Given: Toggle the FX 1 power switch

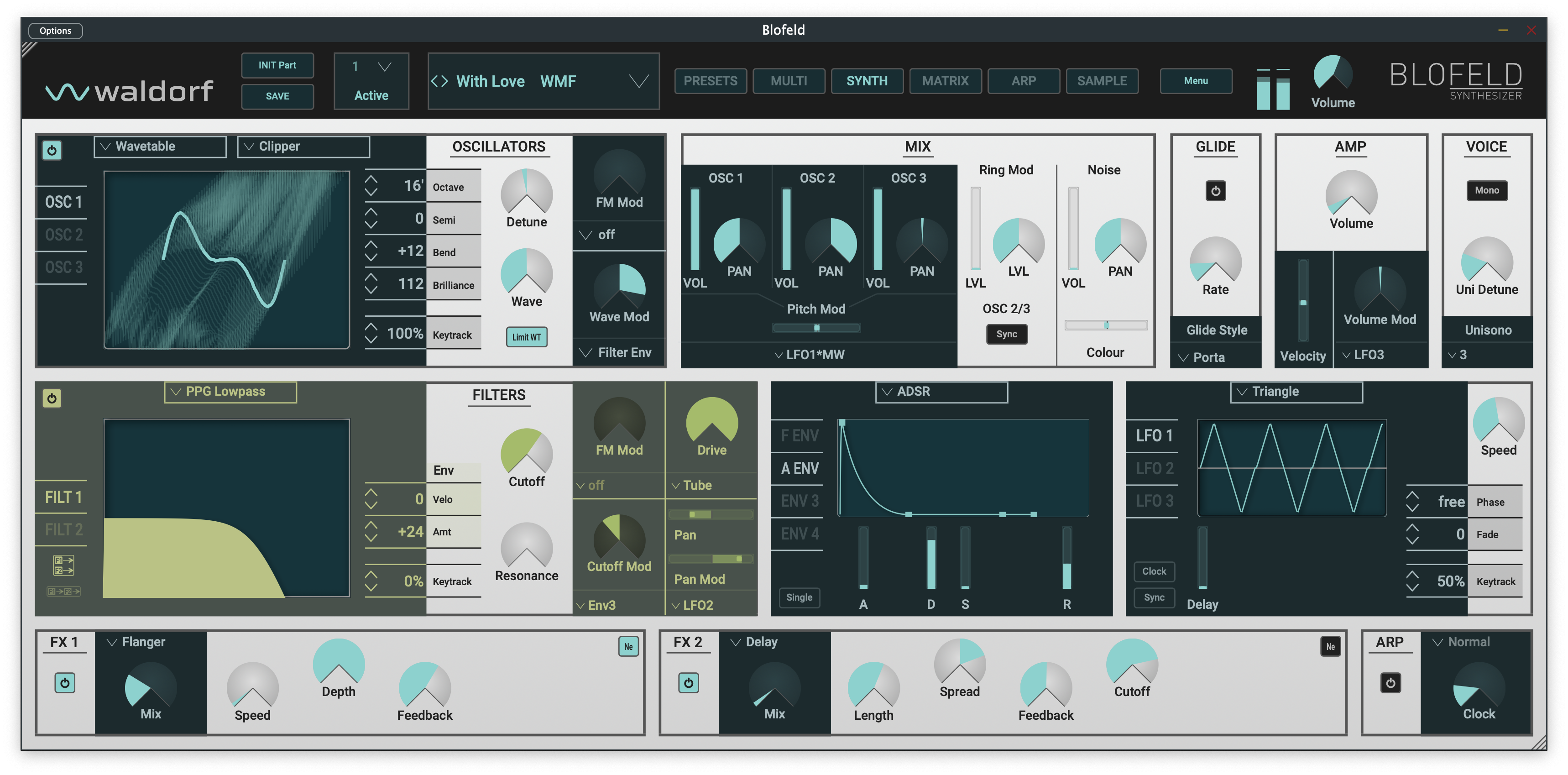Looking at the screenshot, I should click(64, 682).
